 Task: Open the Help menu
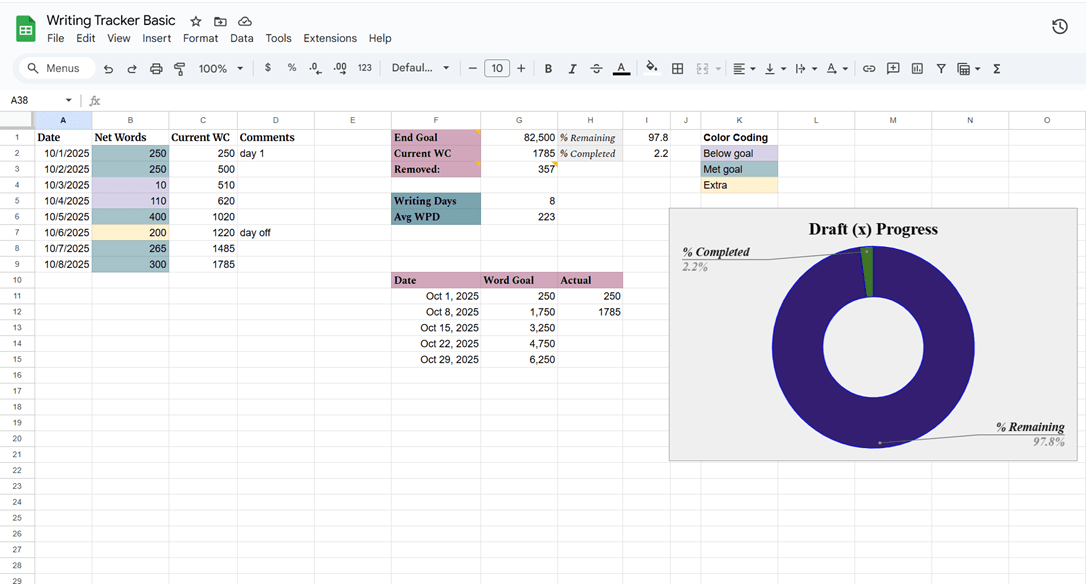pos(380,38)
